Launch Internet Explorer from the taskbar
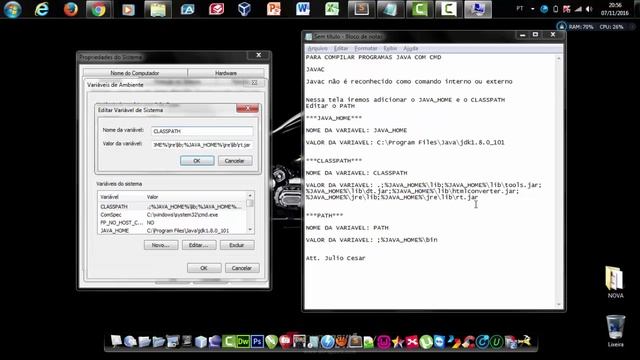 click(42, 9)
